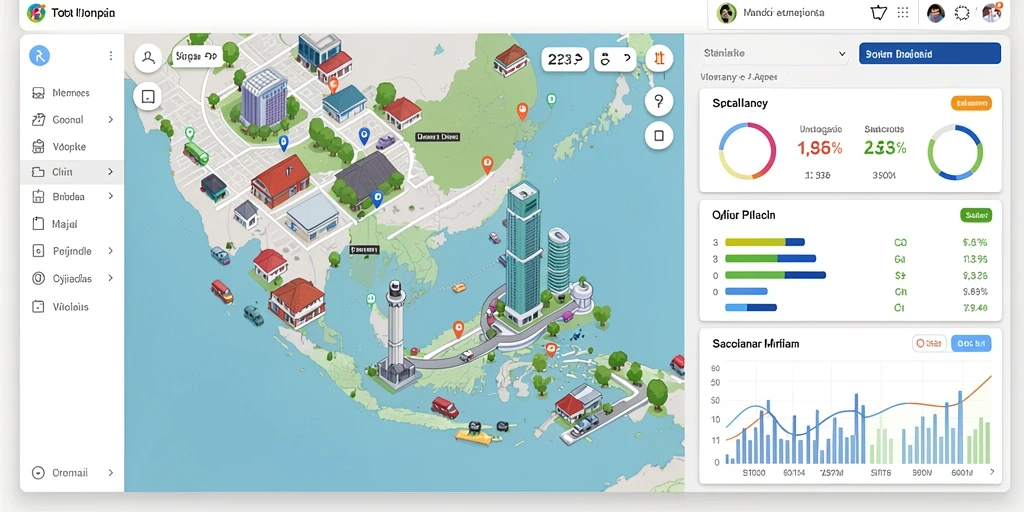Click the bottom light-blue progress bar

[x=751, y=308]
